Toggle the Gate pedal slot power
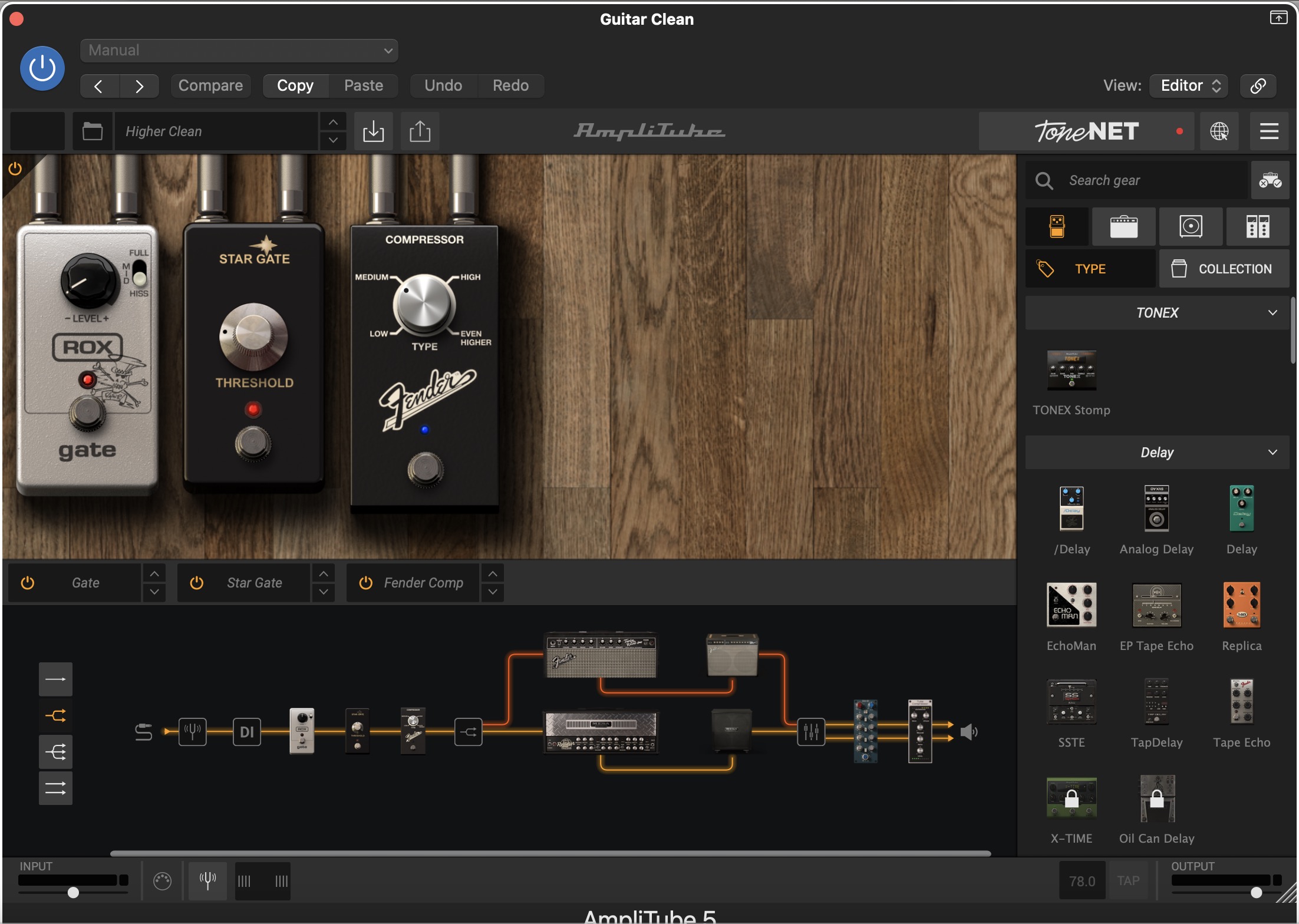1299x924 pixels. [x=28, y=583]
